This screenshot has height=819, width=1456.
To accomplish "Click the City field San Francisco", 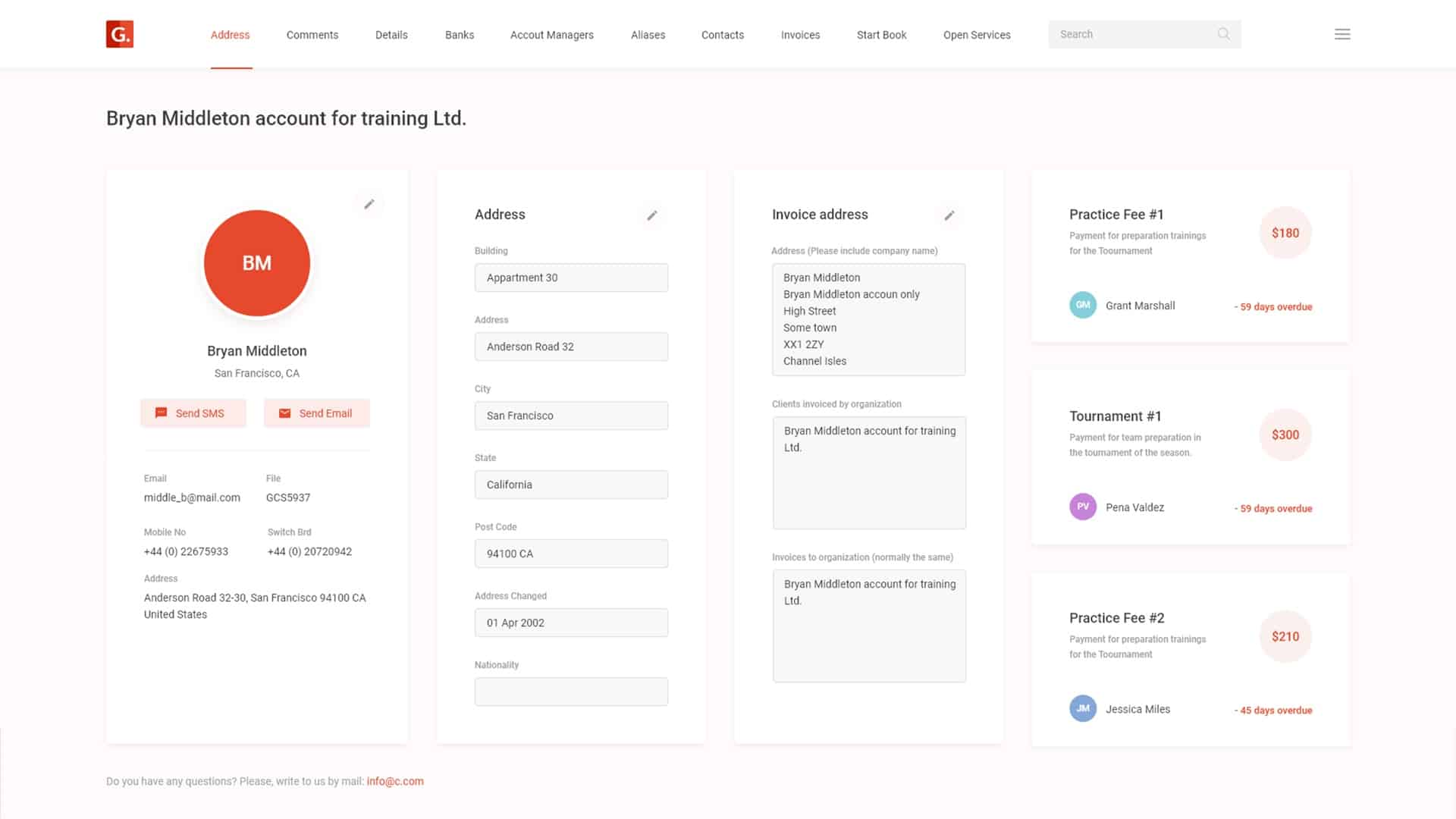I will click(x=571, y=416).
